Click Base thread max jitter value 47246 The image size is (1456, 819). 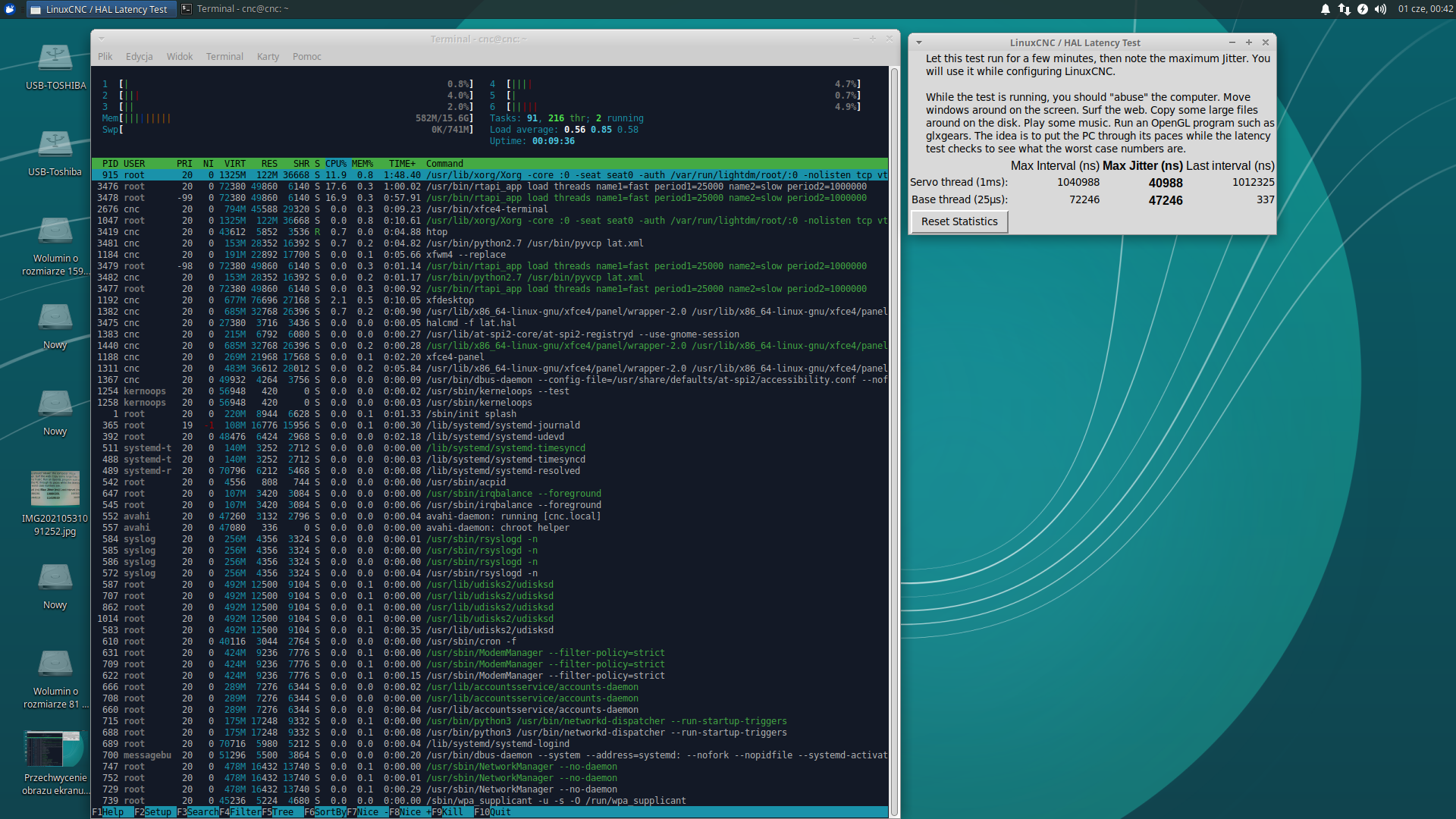1166,200
